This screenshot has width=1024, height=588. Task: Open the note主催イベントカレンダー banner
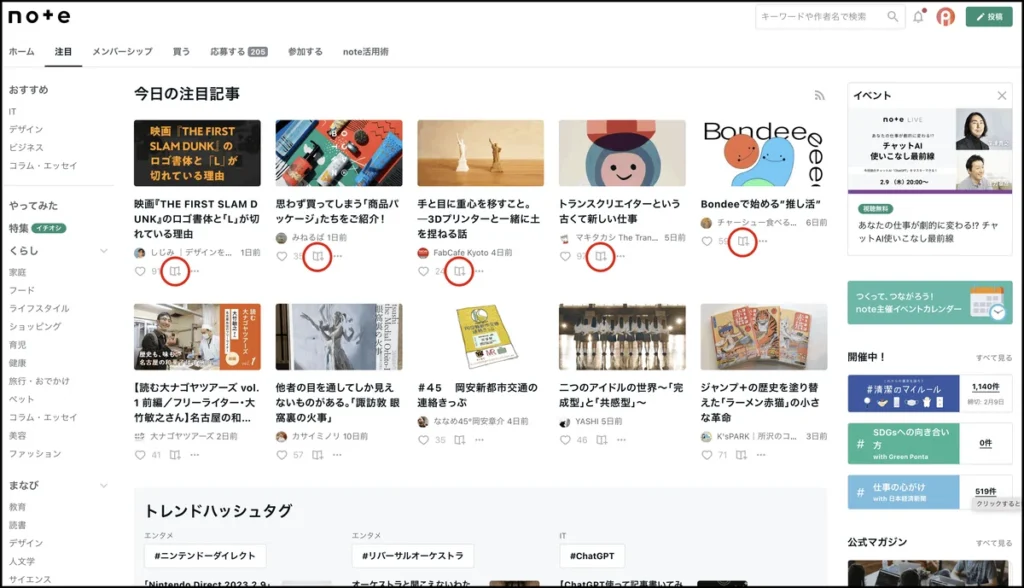tap(930, 302)
